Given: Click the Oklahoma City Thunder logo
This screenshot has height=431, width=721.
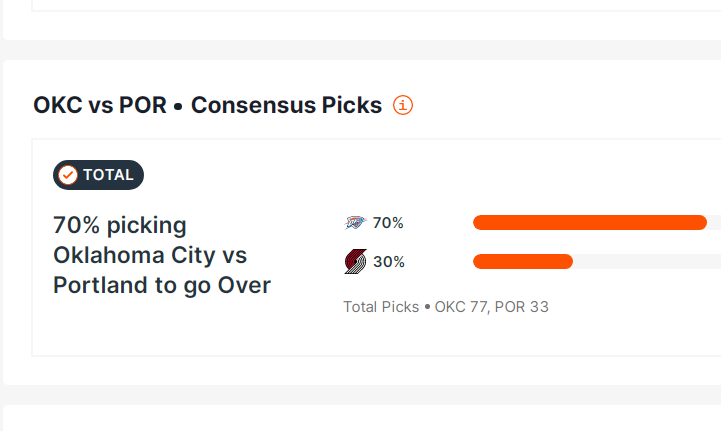Looking at the screenshot, I should click(x=355, y=223).
